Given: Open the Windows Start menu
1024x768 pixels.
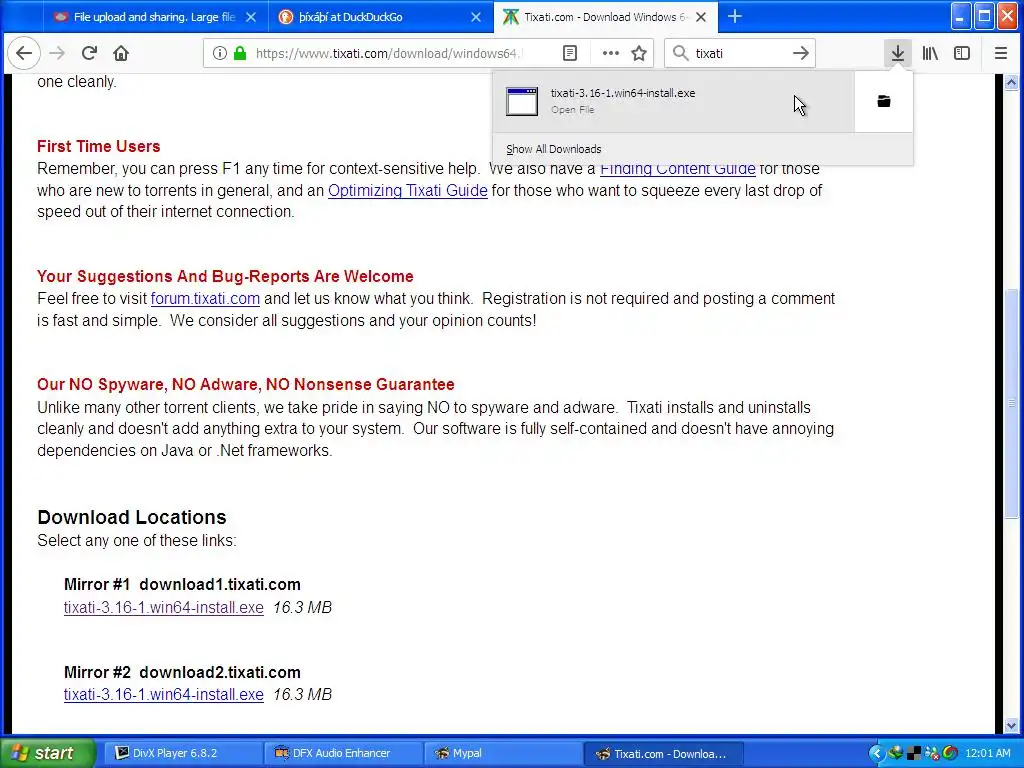Looking at the screenshot, I should [x=47, y=753].
